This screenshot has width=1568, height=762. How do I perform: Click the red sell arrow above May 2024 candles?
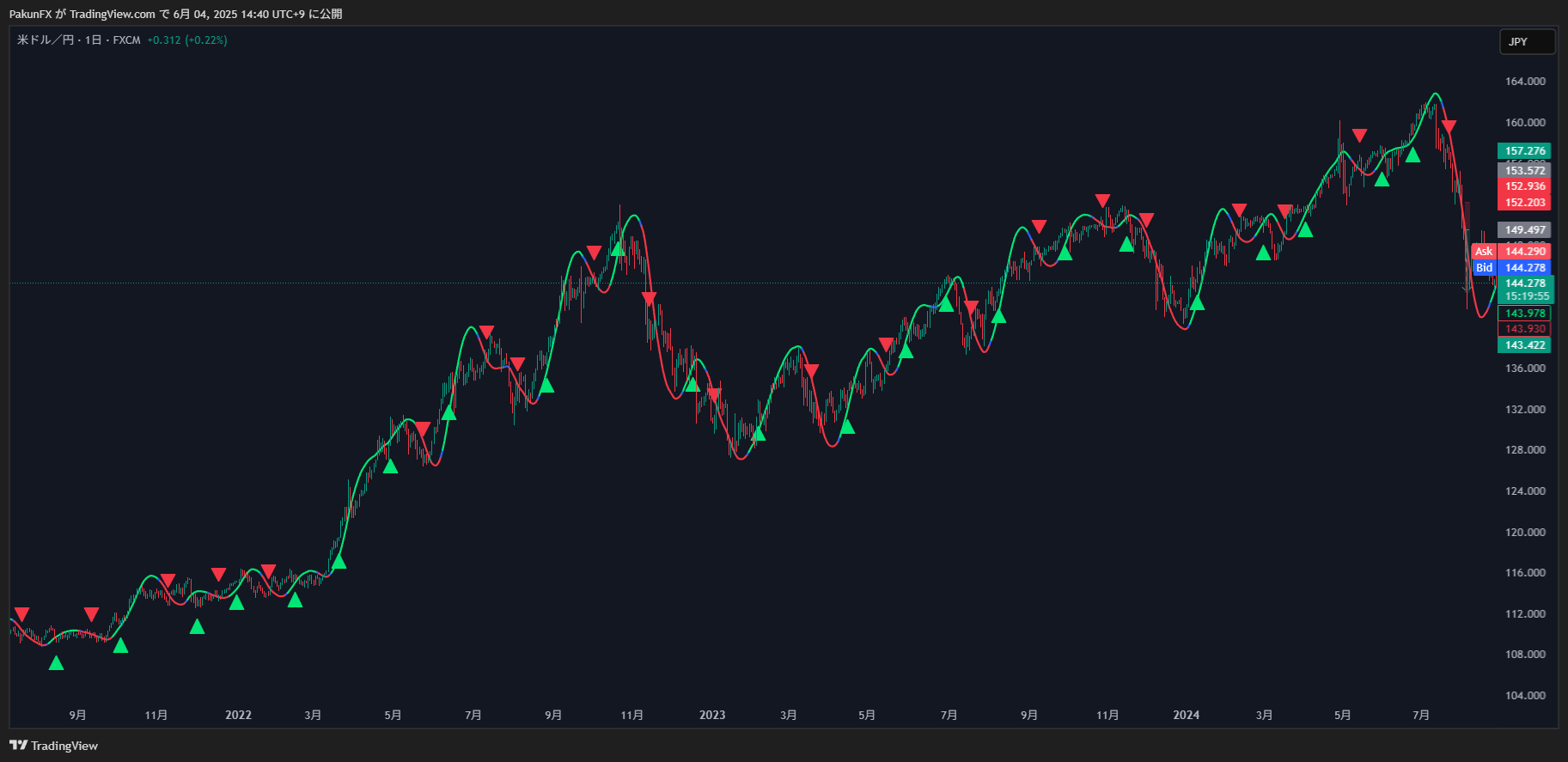pyautogui.click(x=1359, y=135)
